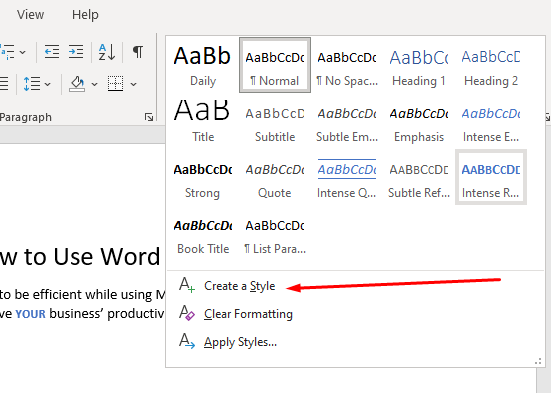
Task: Click the Borders icon
Action: coord(115,84)
